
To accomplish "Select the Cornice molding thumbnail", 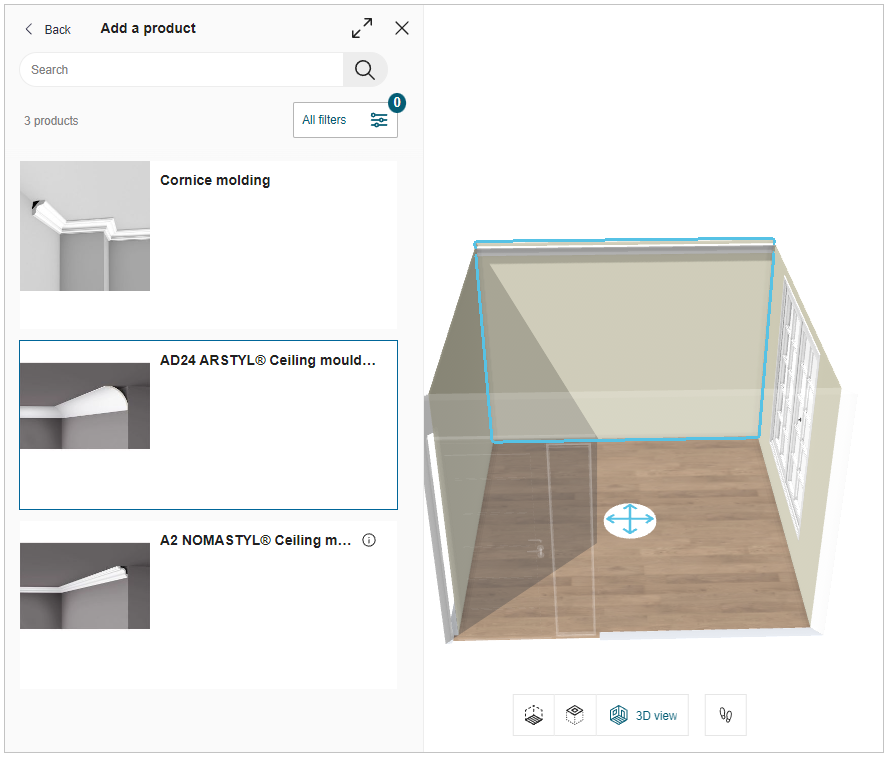I will [85, 226].
